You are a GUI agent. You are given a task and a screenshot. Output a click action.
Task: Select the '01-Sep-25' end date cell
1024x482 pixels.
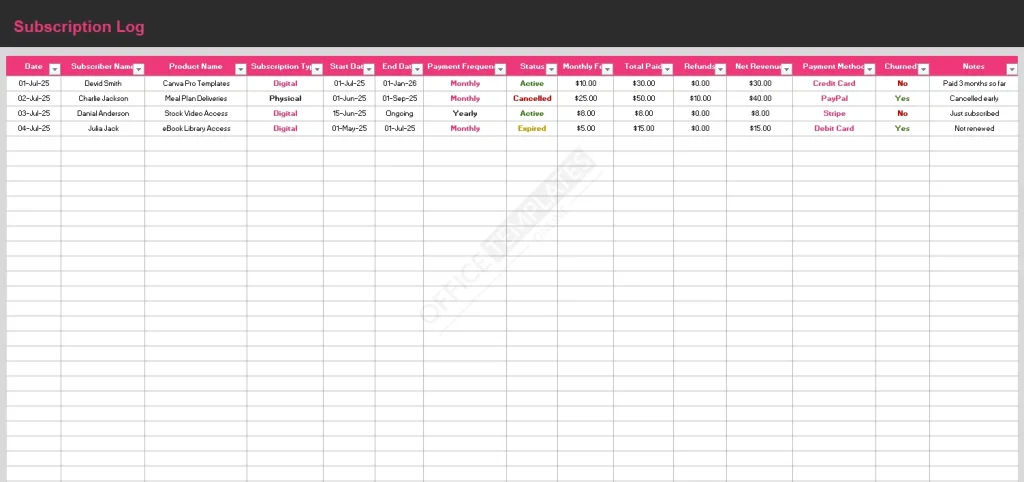400,99
